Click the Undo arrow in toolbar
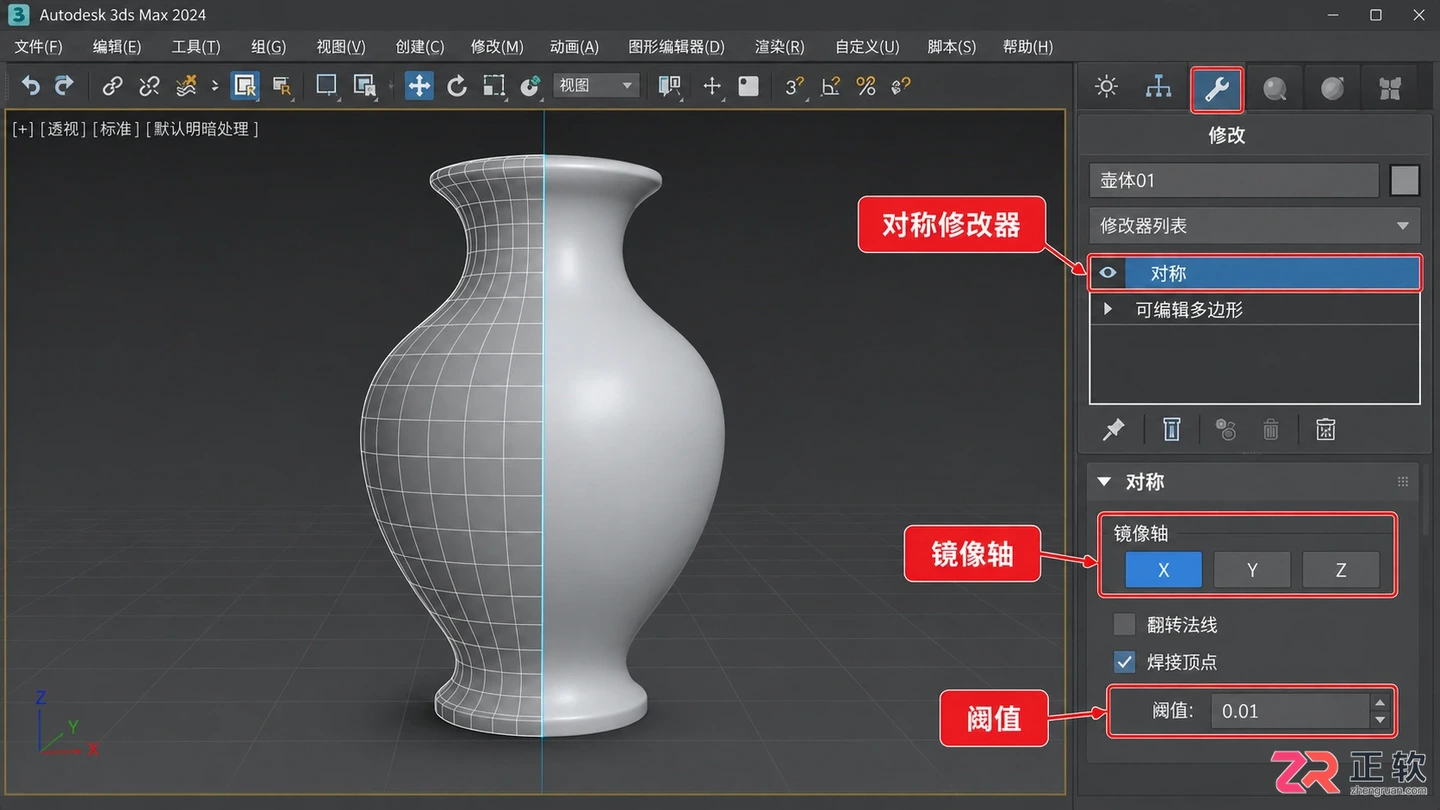The width and height of the screenshot is (1440, 810). coord(31,86)
